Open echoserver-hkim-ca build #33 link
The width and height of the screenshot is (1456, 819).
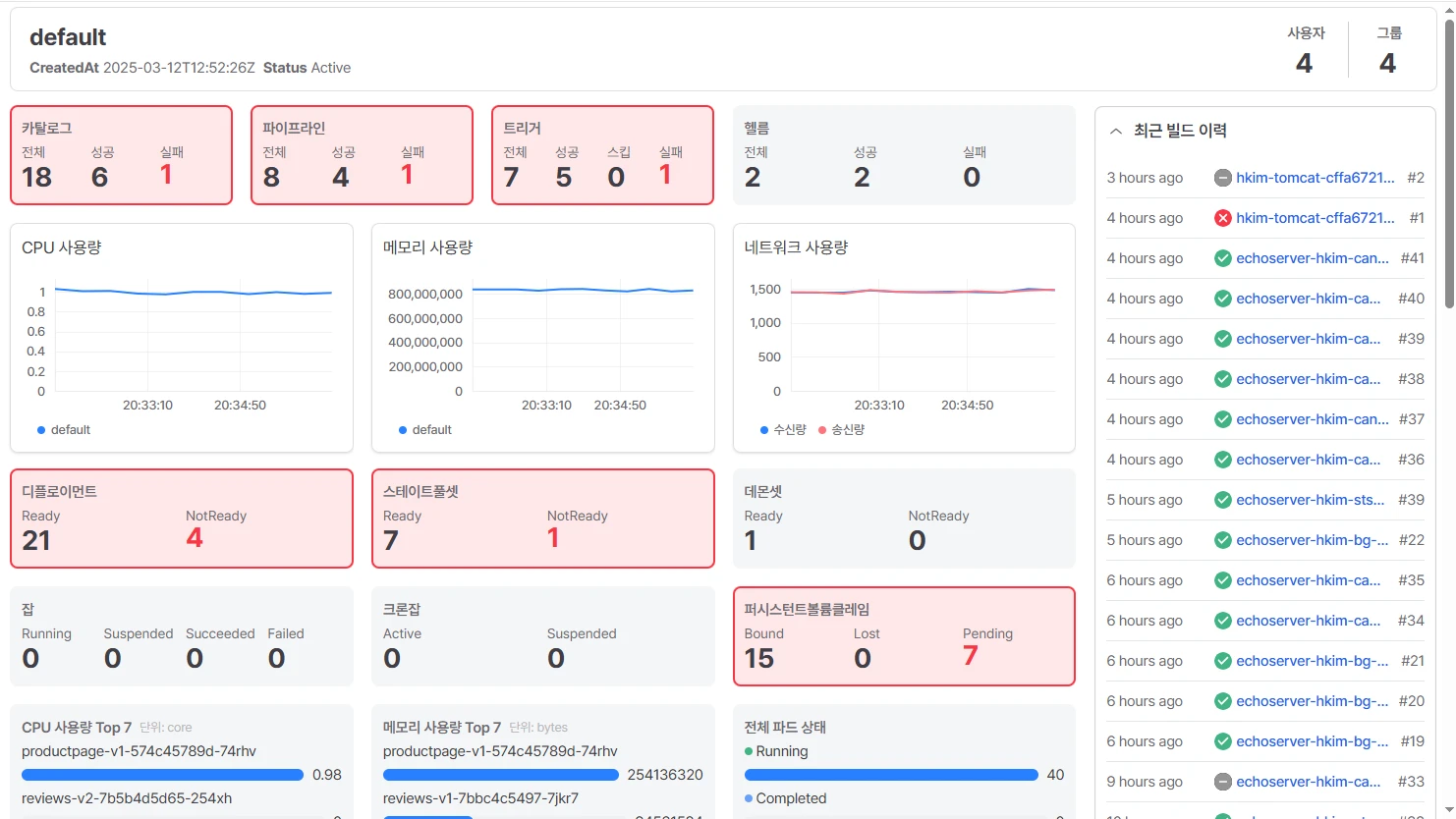pyautogui.click(x=1309, y=782)
